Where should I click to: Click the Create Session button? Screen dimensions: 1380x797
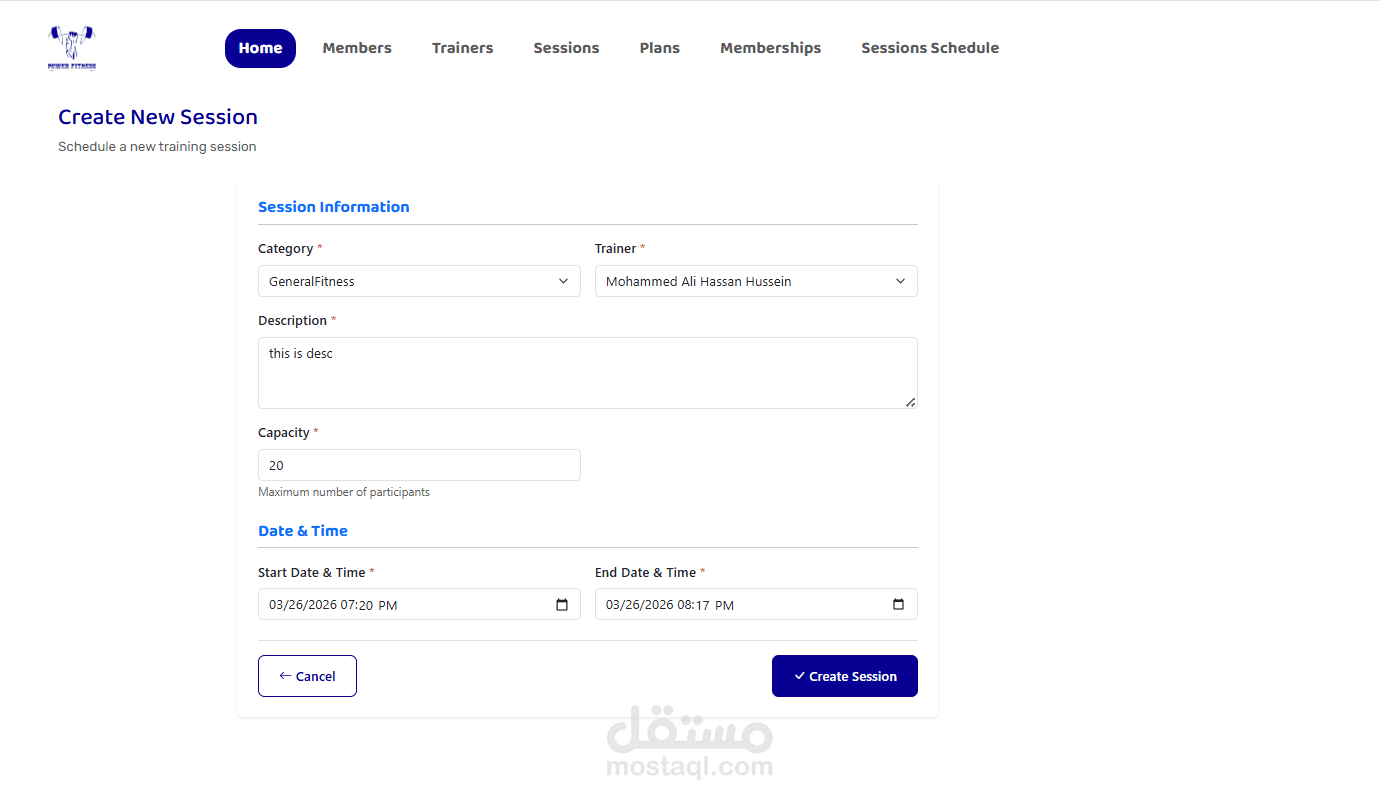[x=845, y=676]
